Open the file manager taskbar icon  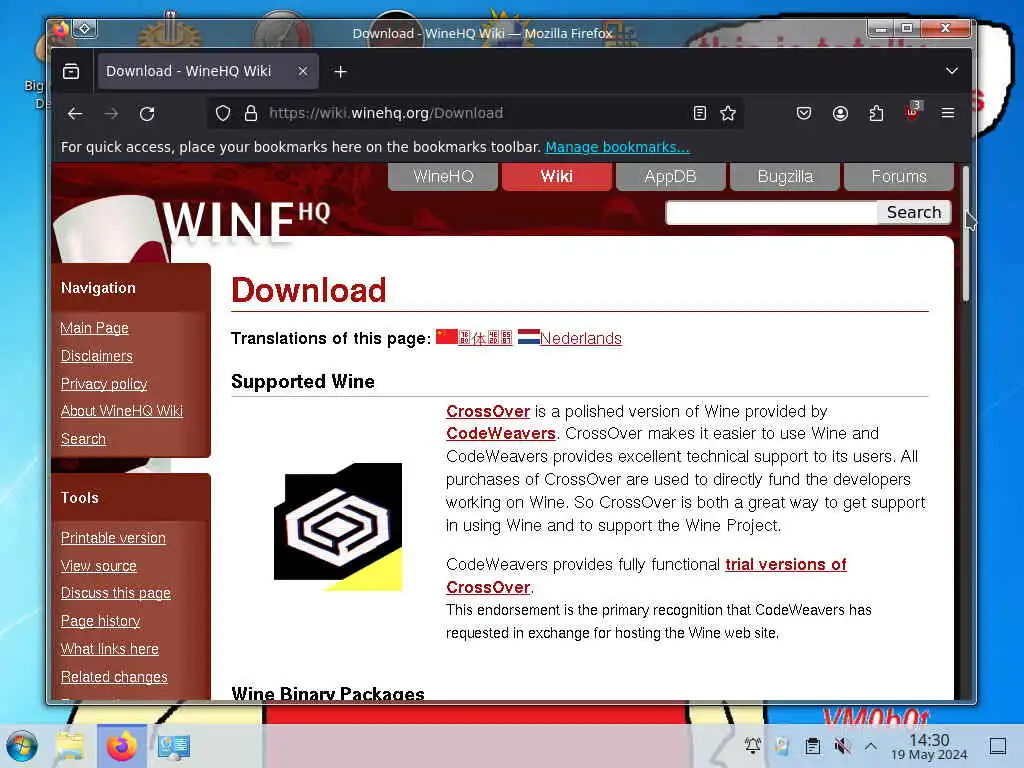70,746
